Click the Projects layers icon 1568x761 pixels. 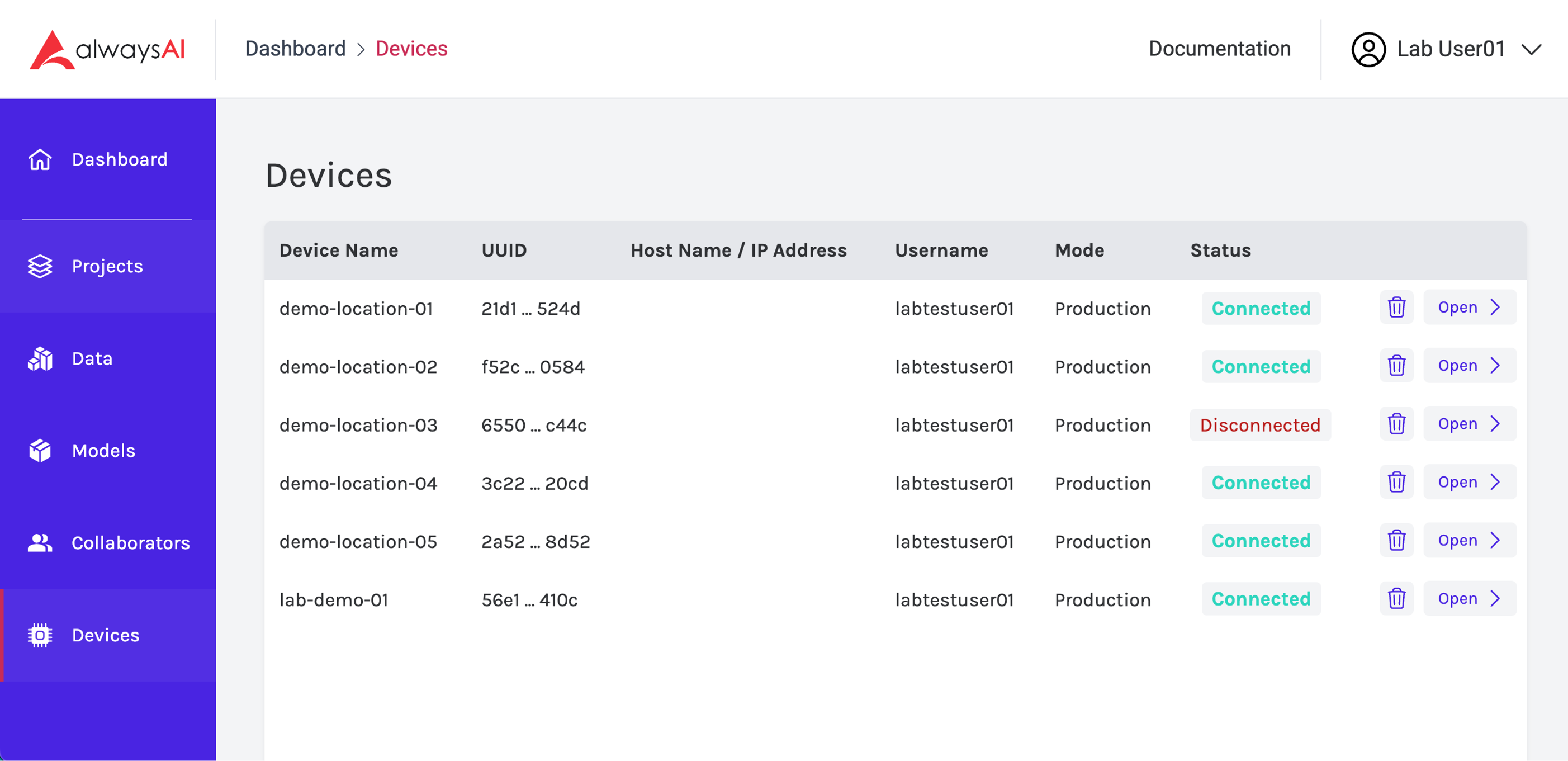coord(40,266)
